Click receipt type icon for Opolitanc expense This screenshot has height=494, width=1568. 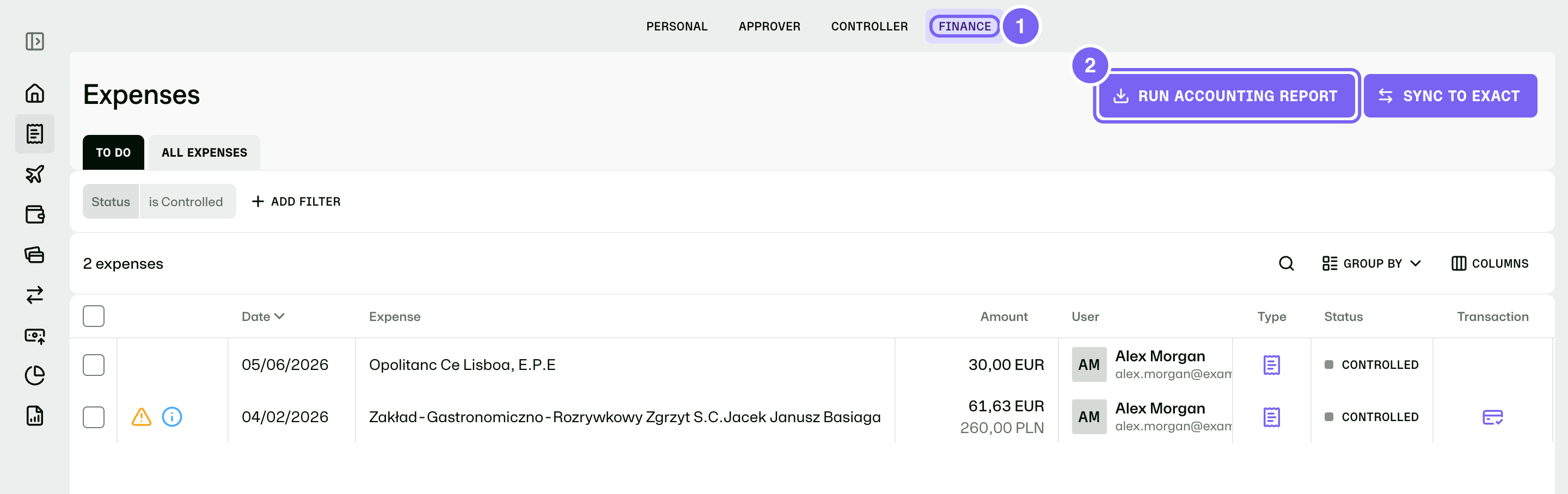1272,365
